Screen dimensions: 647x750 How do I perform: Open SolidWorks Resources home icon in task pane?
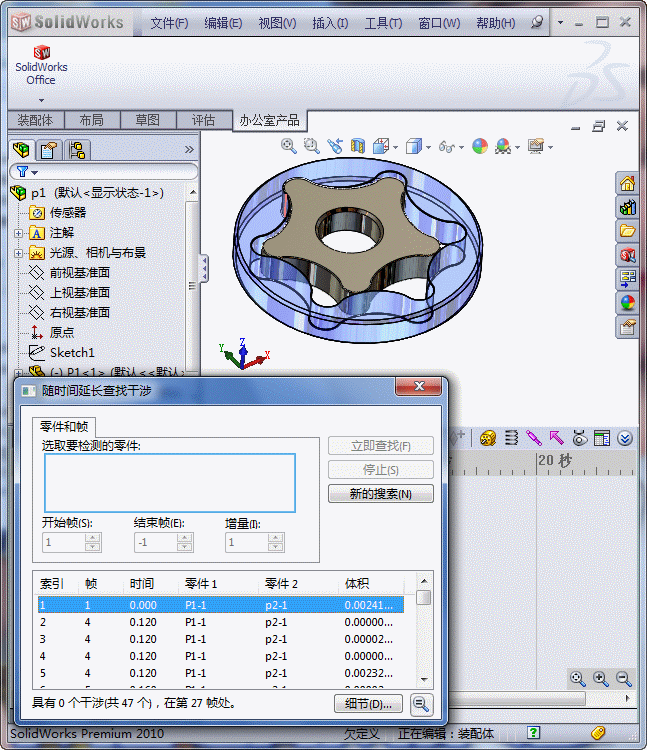point(627,183)
